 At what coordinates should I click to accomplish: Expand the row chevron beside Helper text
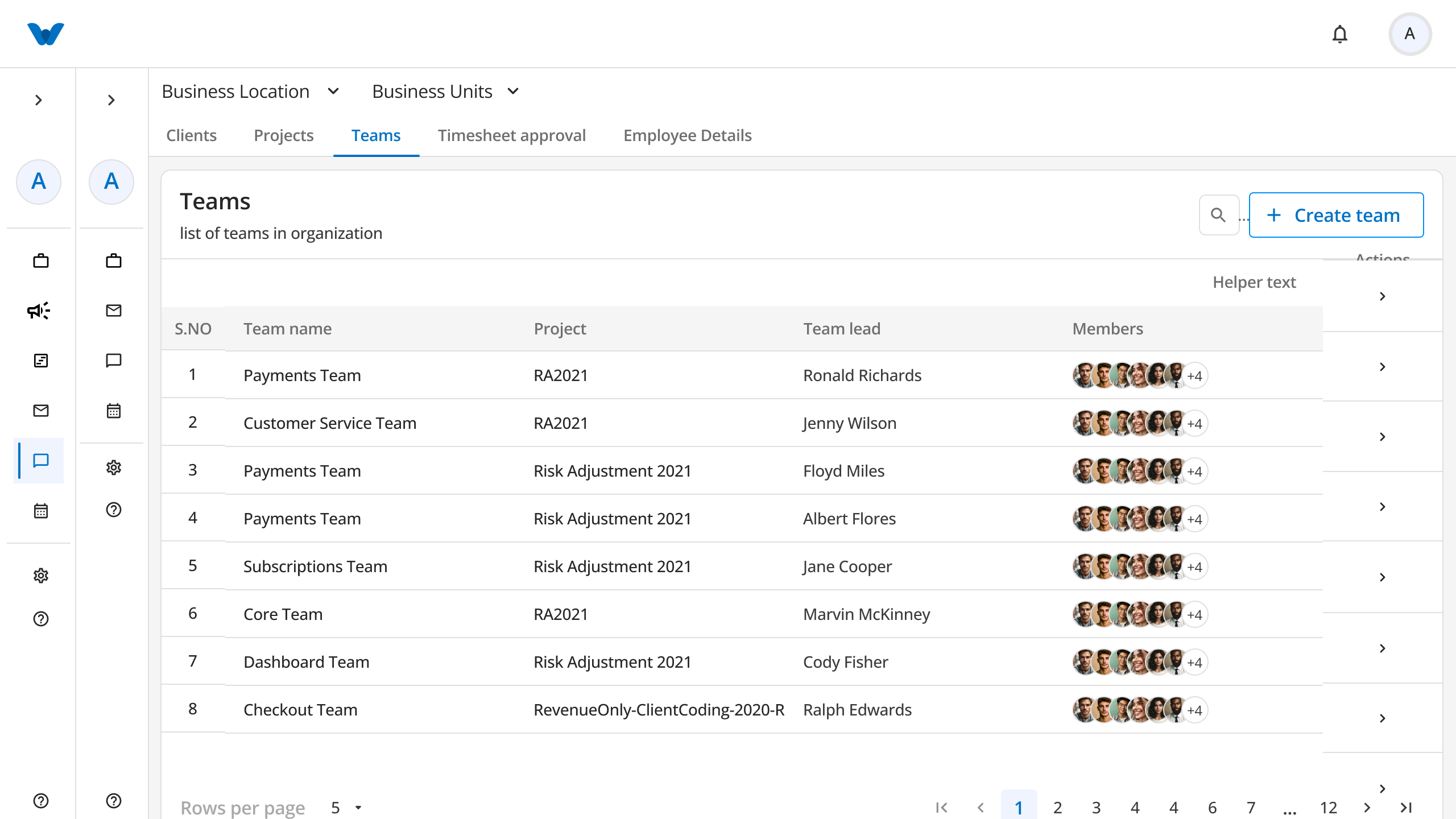coord(1383,296)
